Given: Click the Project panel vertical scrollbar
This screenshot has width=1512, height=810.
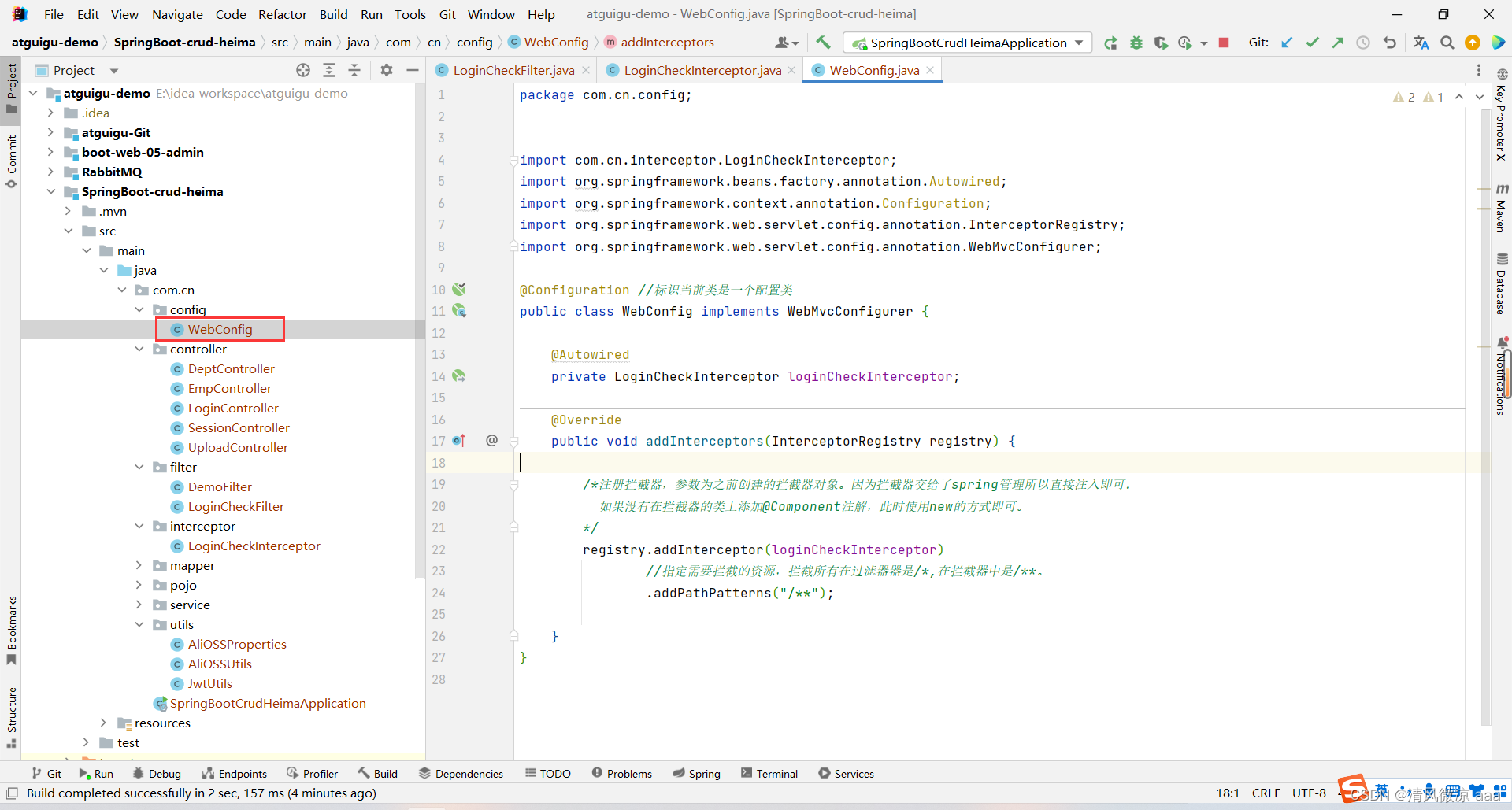Looking at the screenshot, I should tap(420, 331).
